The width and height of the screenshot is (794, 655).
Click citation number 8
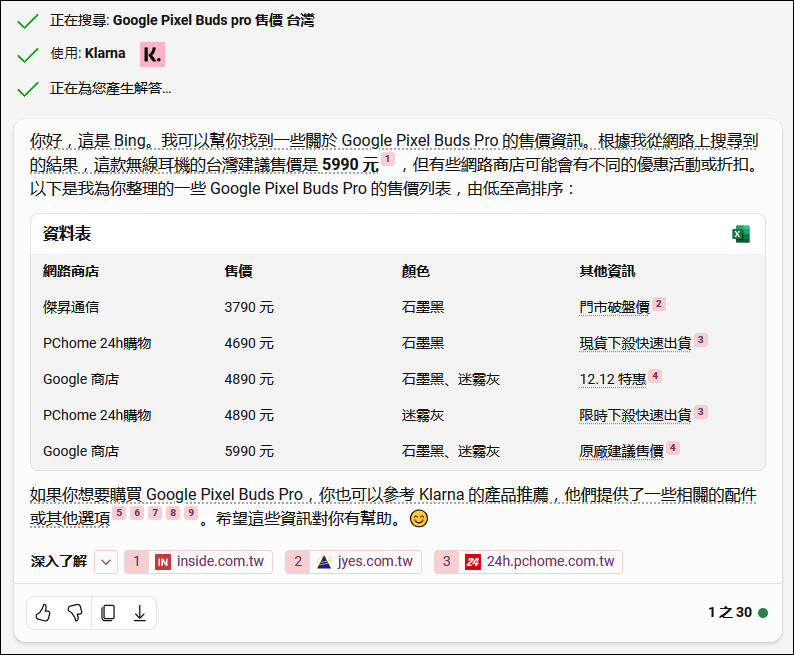[x=173, y=513]
